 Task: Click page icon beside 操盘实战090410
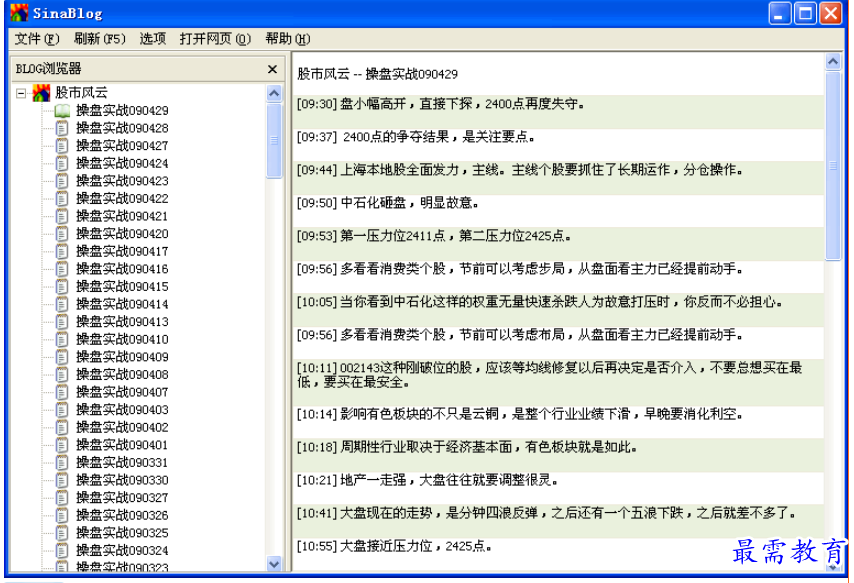[x=62, y=339]
